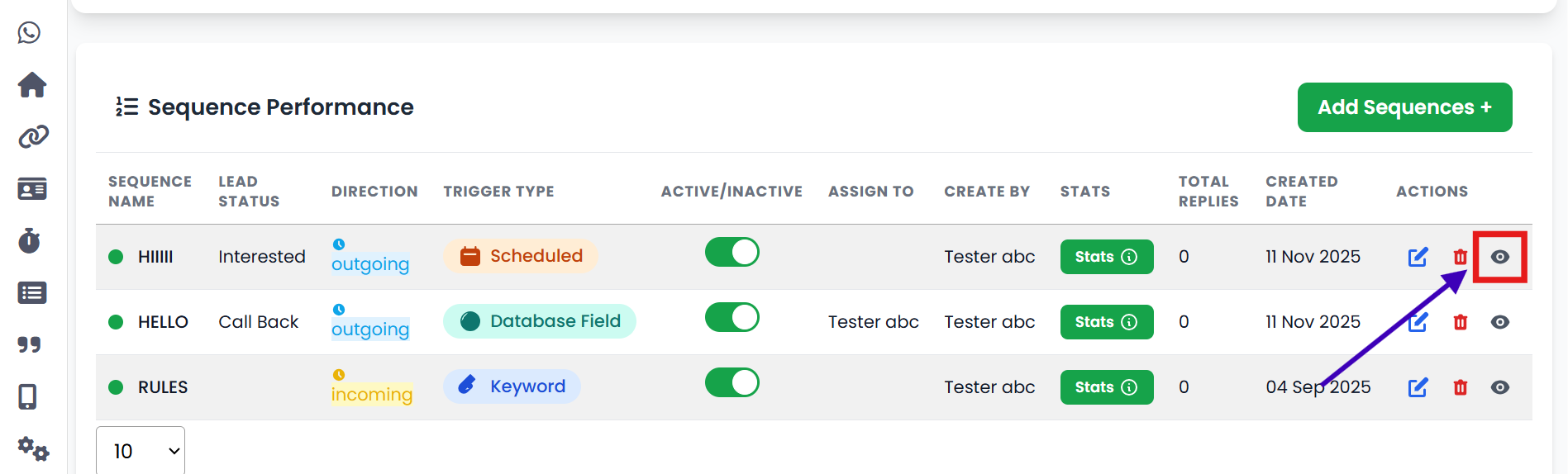The image size is (1568, 474).
Task: View the HELLO sequence eye icon
Action: [x=1499, y=322]
